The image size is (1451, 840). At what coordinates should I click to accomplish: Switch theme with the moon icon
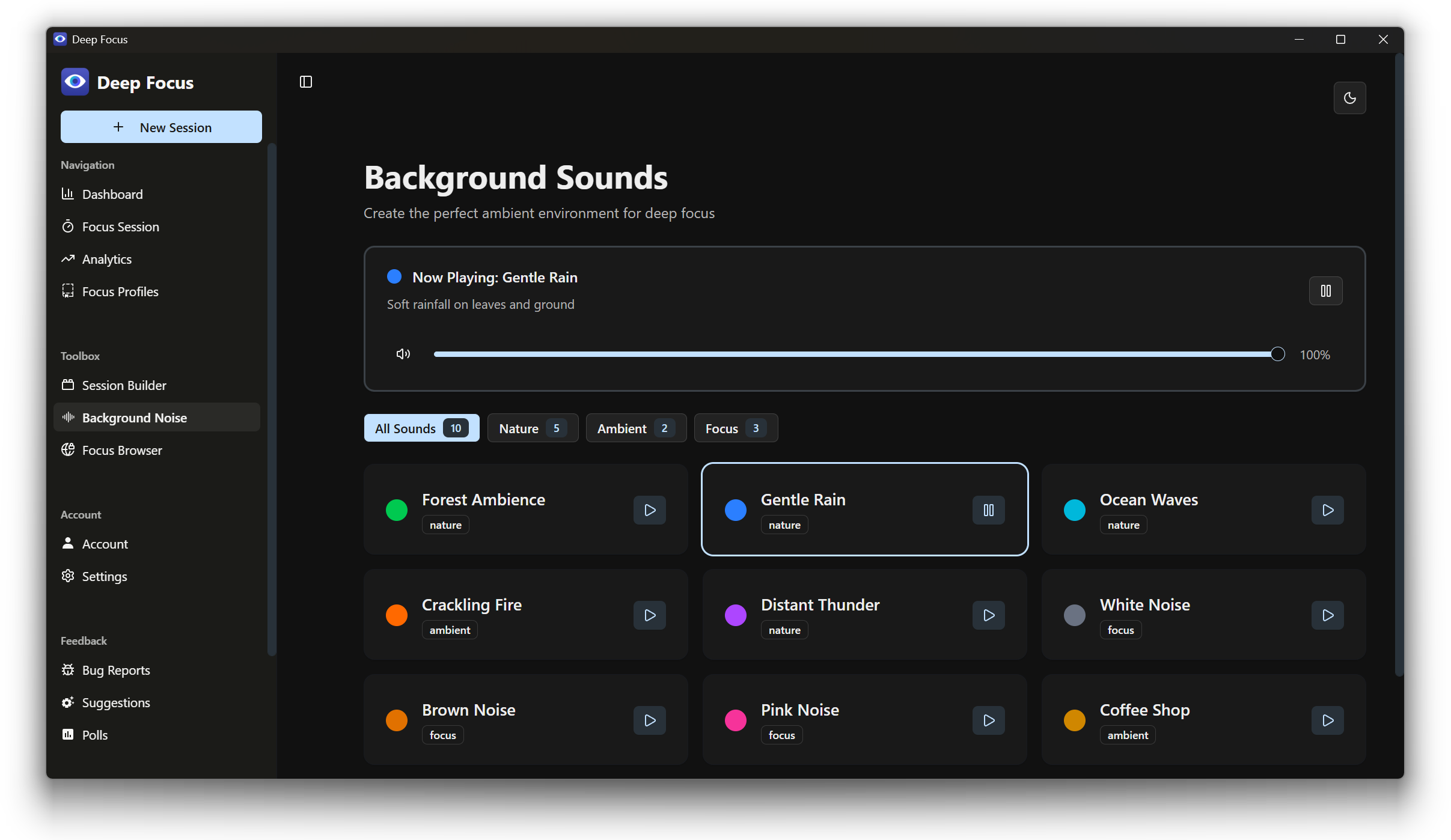click(1349, 98)
